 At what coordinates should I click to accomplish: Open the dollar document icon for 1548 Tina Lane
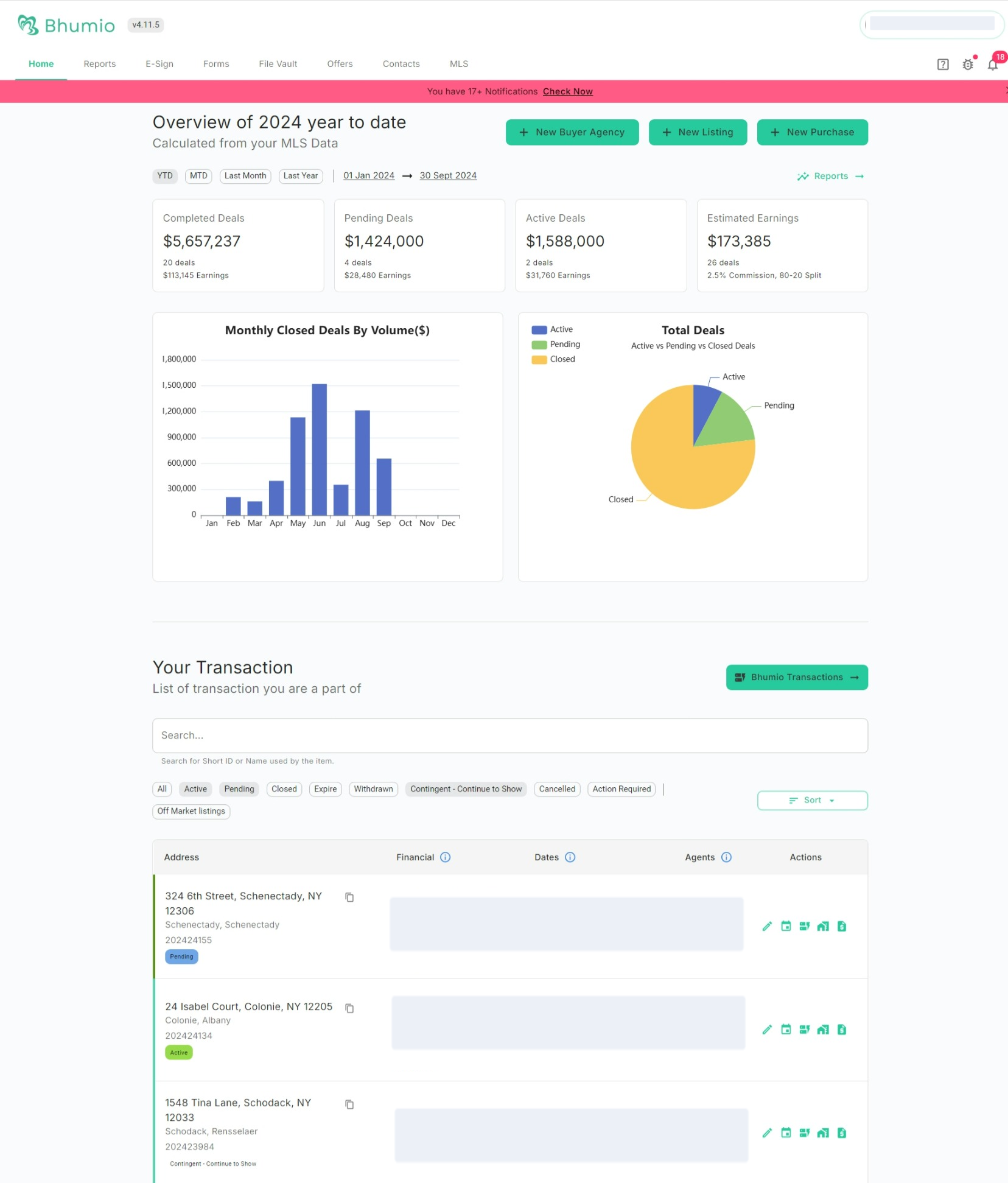click(x=842, y=1134)
